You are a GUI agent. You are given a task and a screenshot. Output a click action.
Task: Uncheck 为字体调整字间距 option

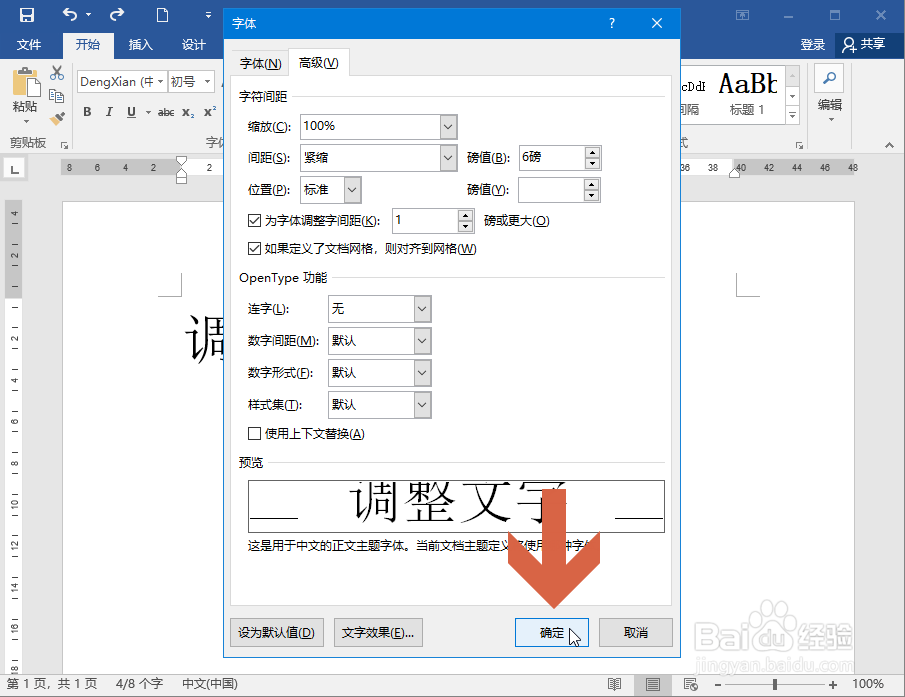[256, 220]
